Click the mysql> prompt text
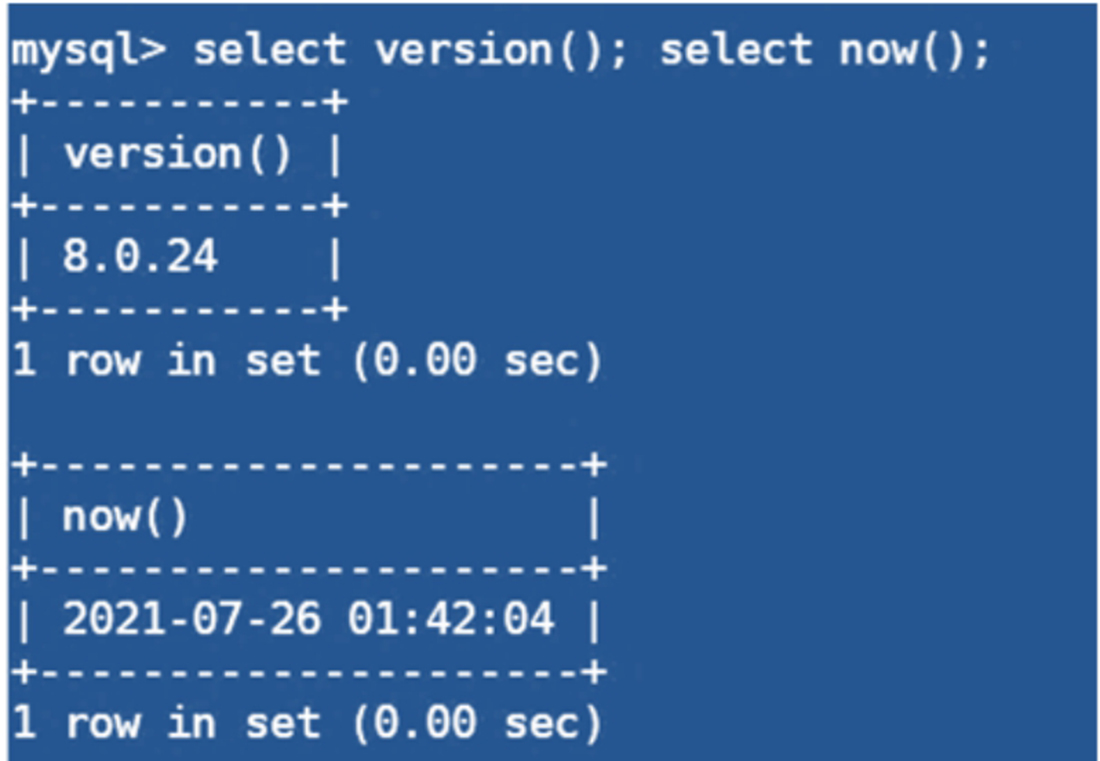 [92, 51]
